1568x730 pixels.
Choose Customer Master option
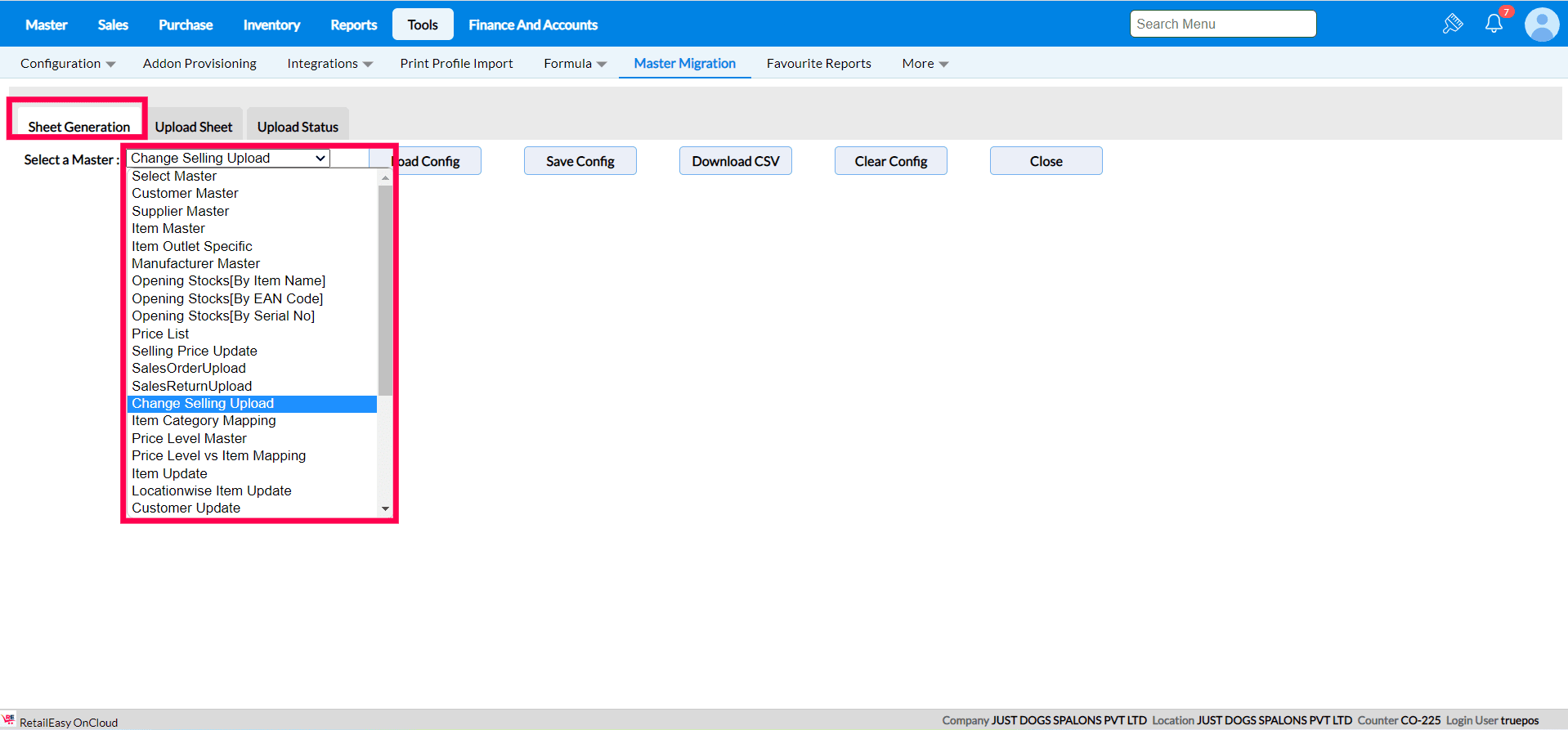pyautogui.click(x=252, y=194)
